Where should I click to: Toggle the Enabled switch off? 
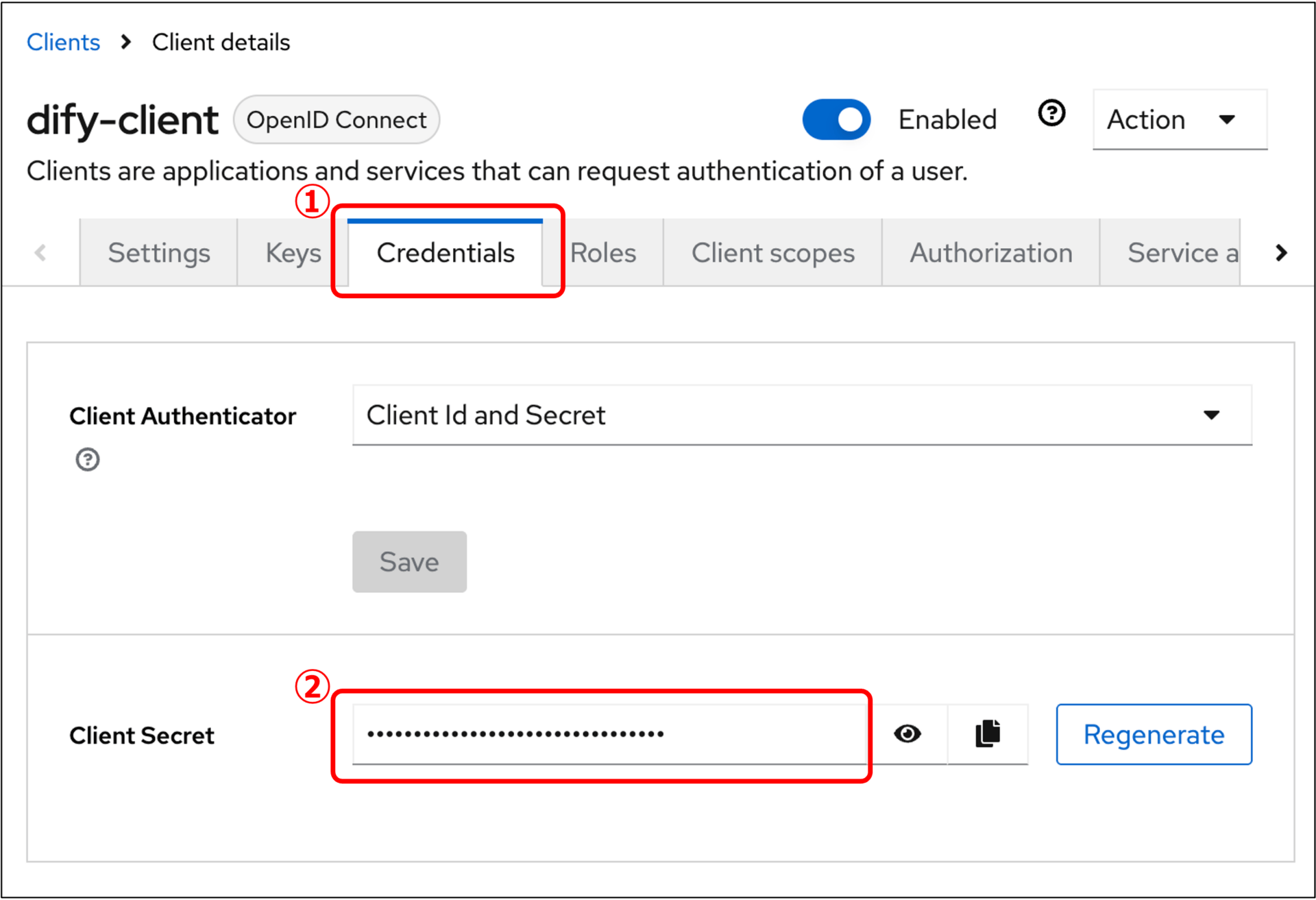(836, 120)
